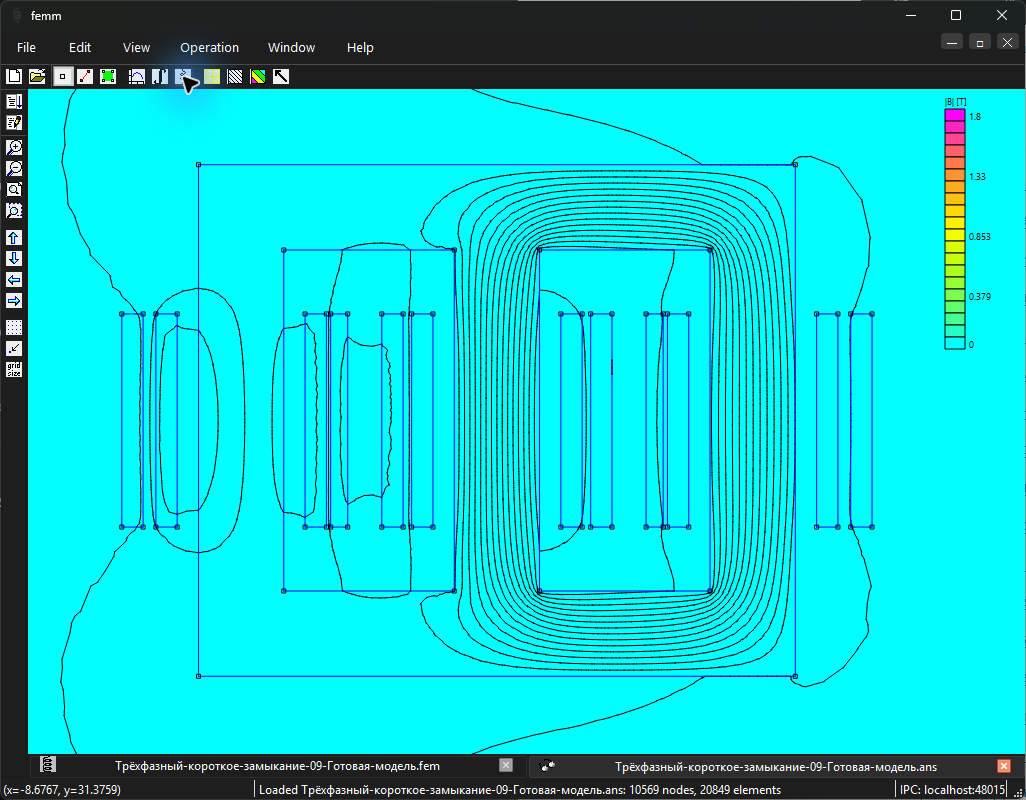The width and height of the screenshot is (1026, 800).
Task: Minimize the inner document window
Action: pos(952,43)
